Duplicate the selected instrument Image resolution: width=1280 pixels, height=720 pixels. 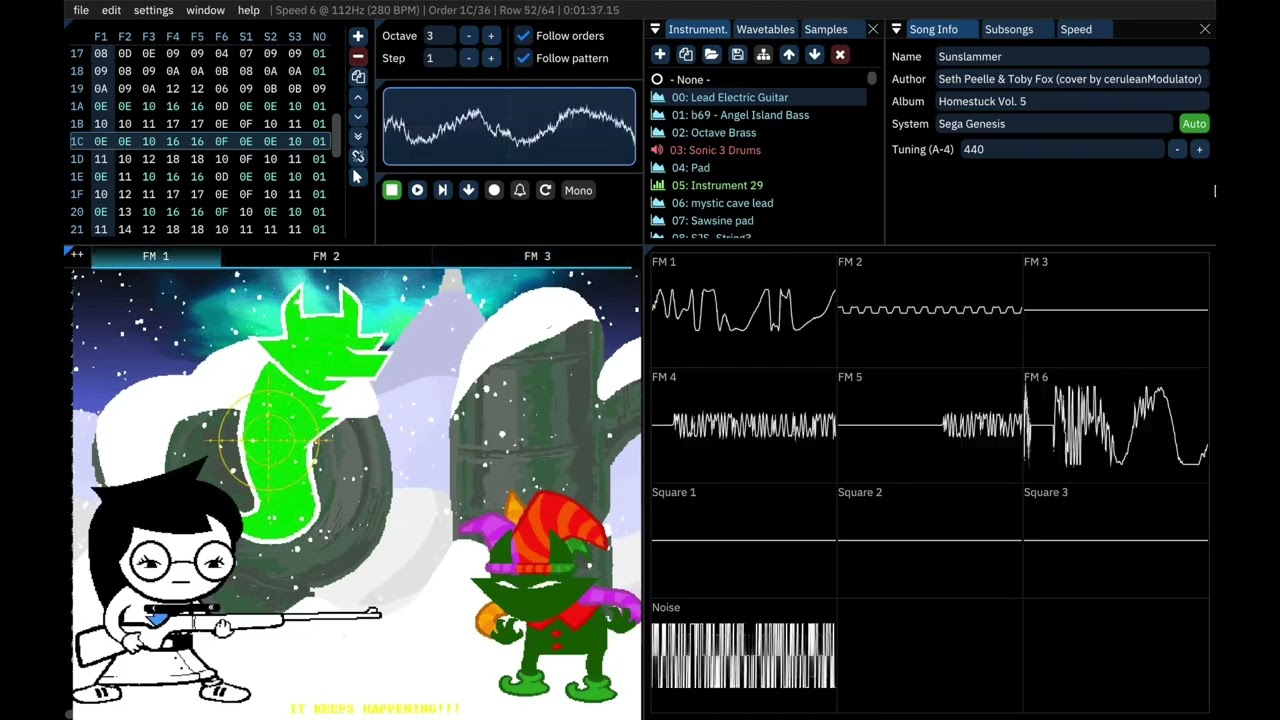click(x=686, y=55)
